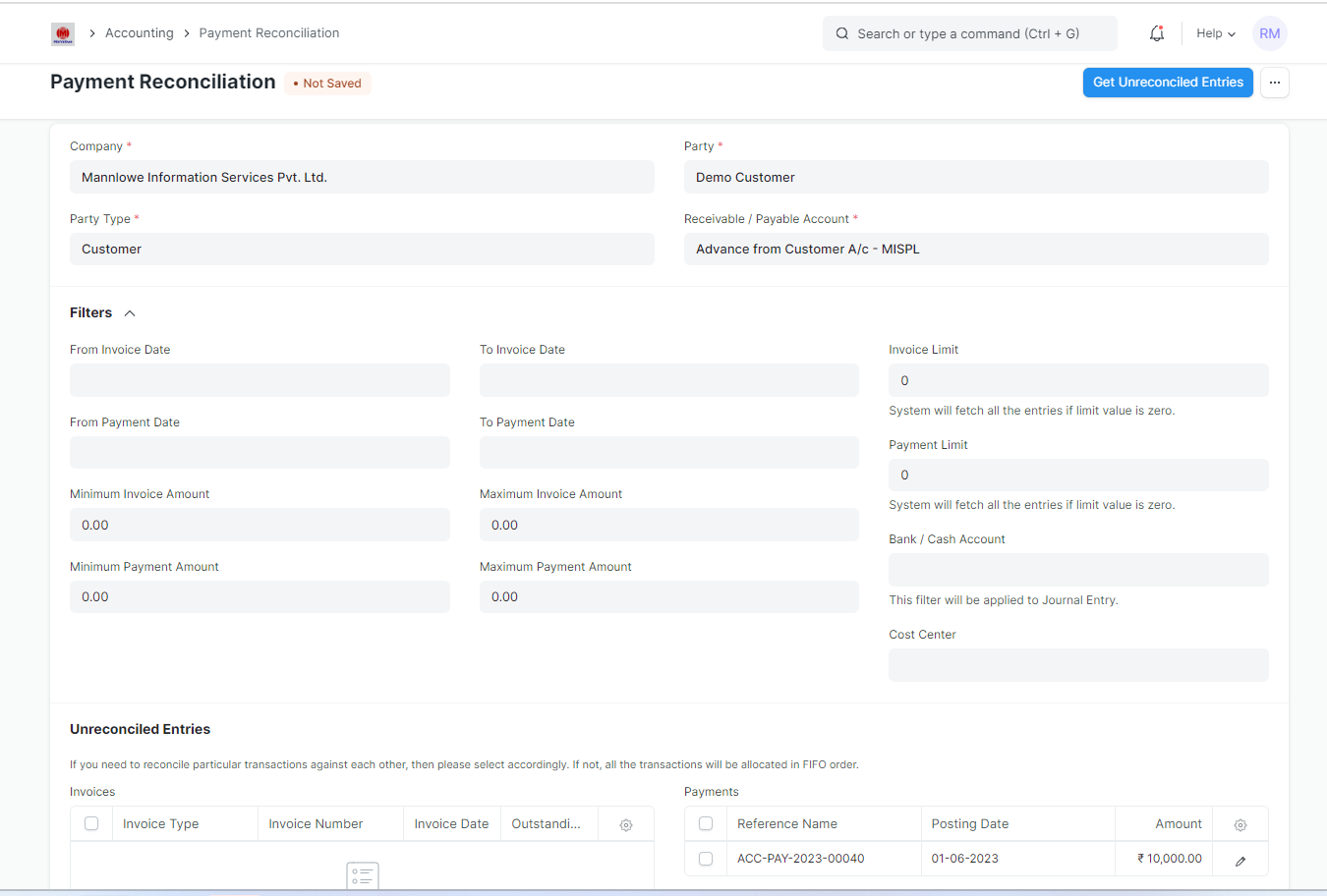Open the ellipsis menu next to Get Unreconciled Entries
The image size is (1327, 896).
[1274, 83]
